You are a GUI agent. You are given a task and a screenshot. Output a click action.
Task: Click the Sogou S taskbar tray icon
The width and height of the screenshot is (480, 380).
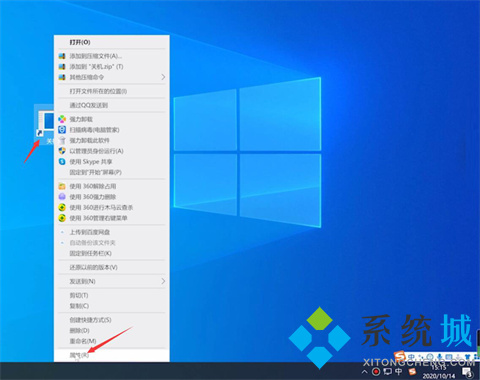(x=412, y=371)
